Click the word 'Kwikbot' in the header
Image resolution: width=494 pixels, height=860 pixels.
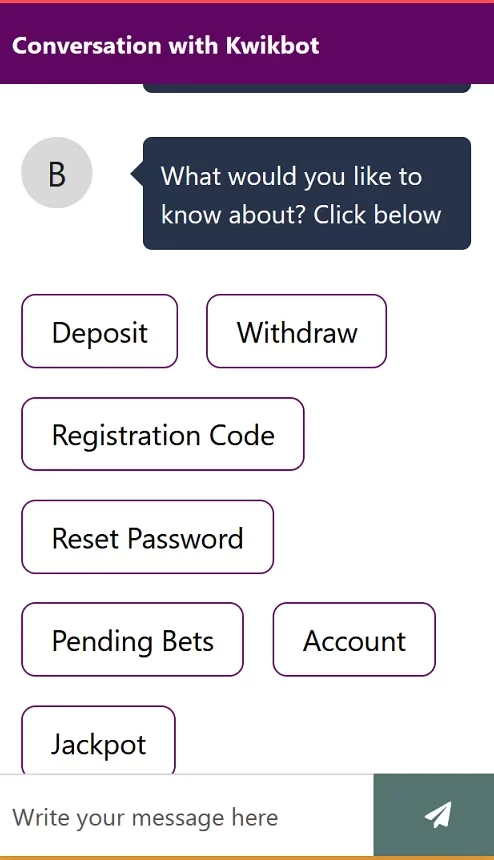[272, 46]
